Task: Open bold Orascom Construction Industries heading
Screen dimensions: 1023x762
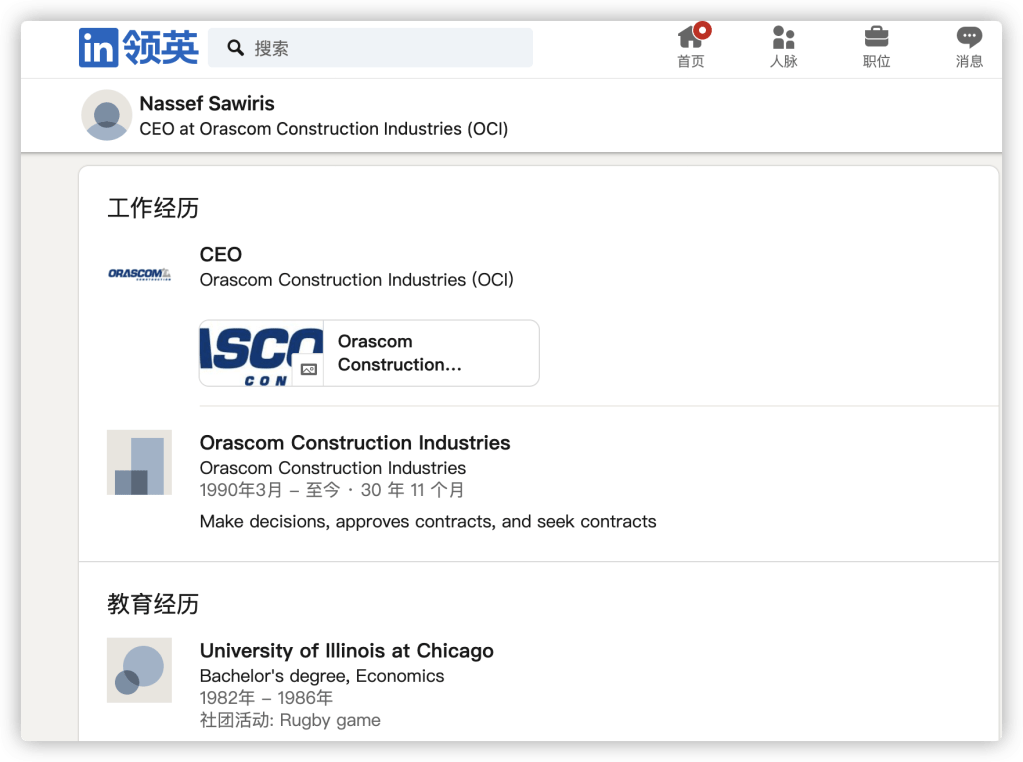Action: 355,443
